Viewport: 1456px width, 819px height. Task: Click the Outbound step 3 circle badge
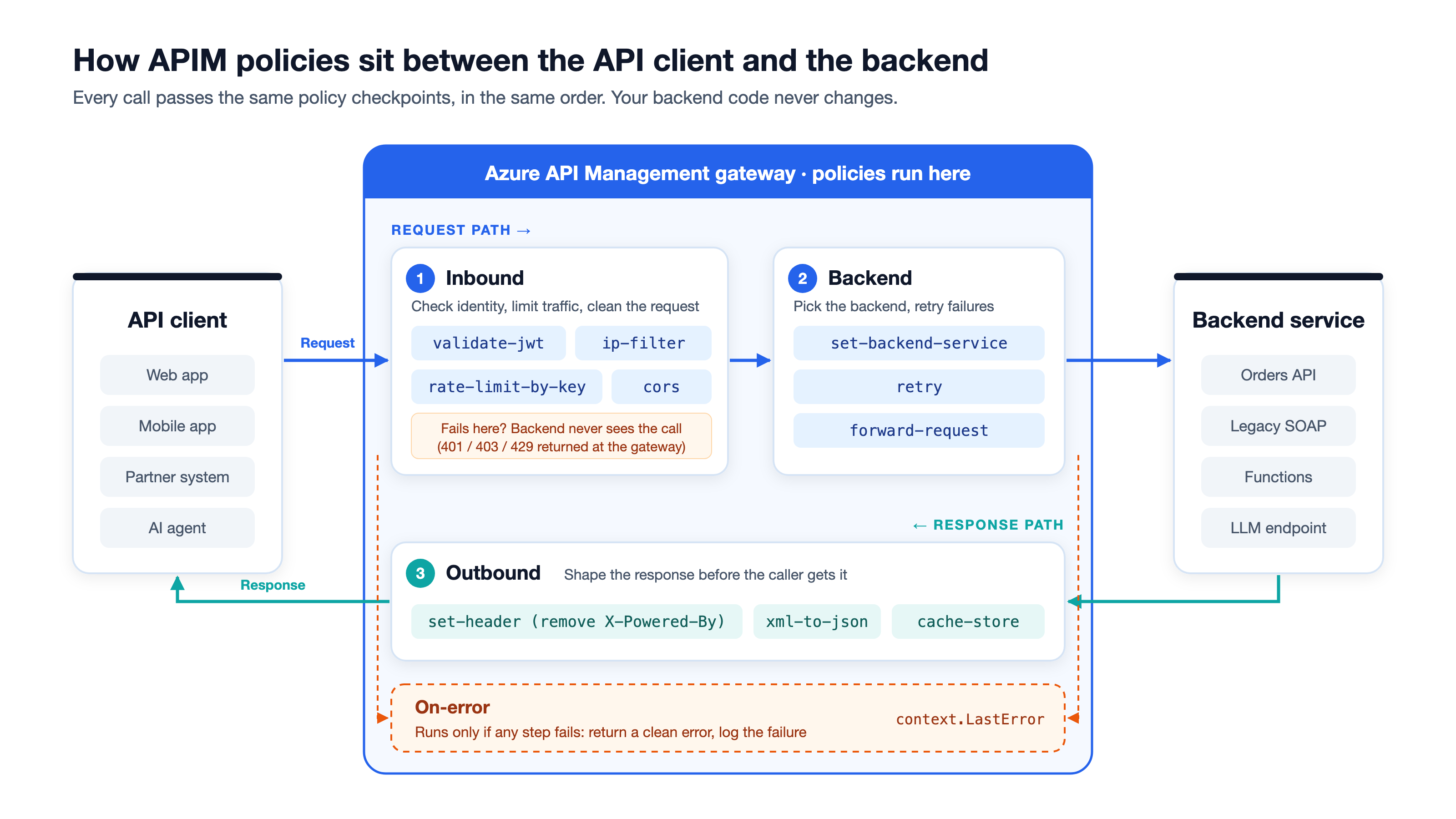[x=420, y=573]
